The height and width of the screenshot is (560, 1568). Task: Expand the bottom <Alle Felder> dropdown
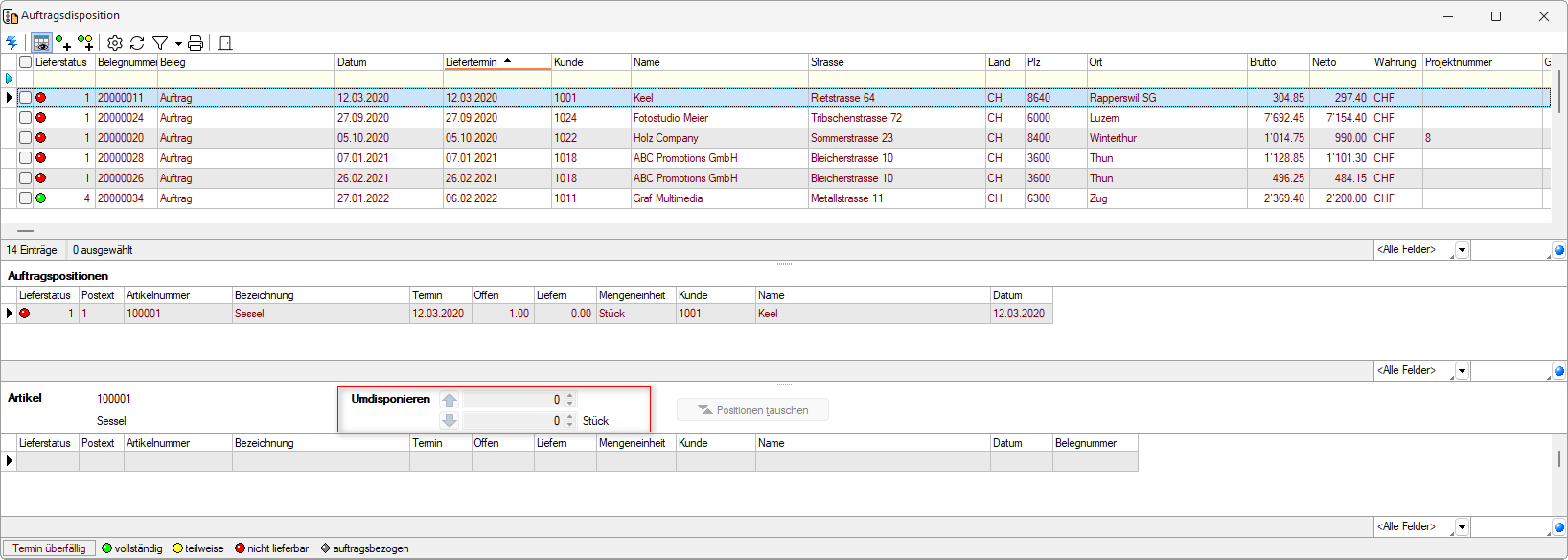point(1462,527)
